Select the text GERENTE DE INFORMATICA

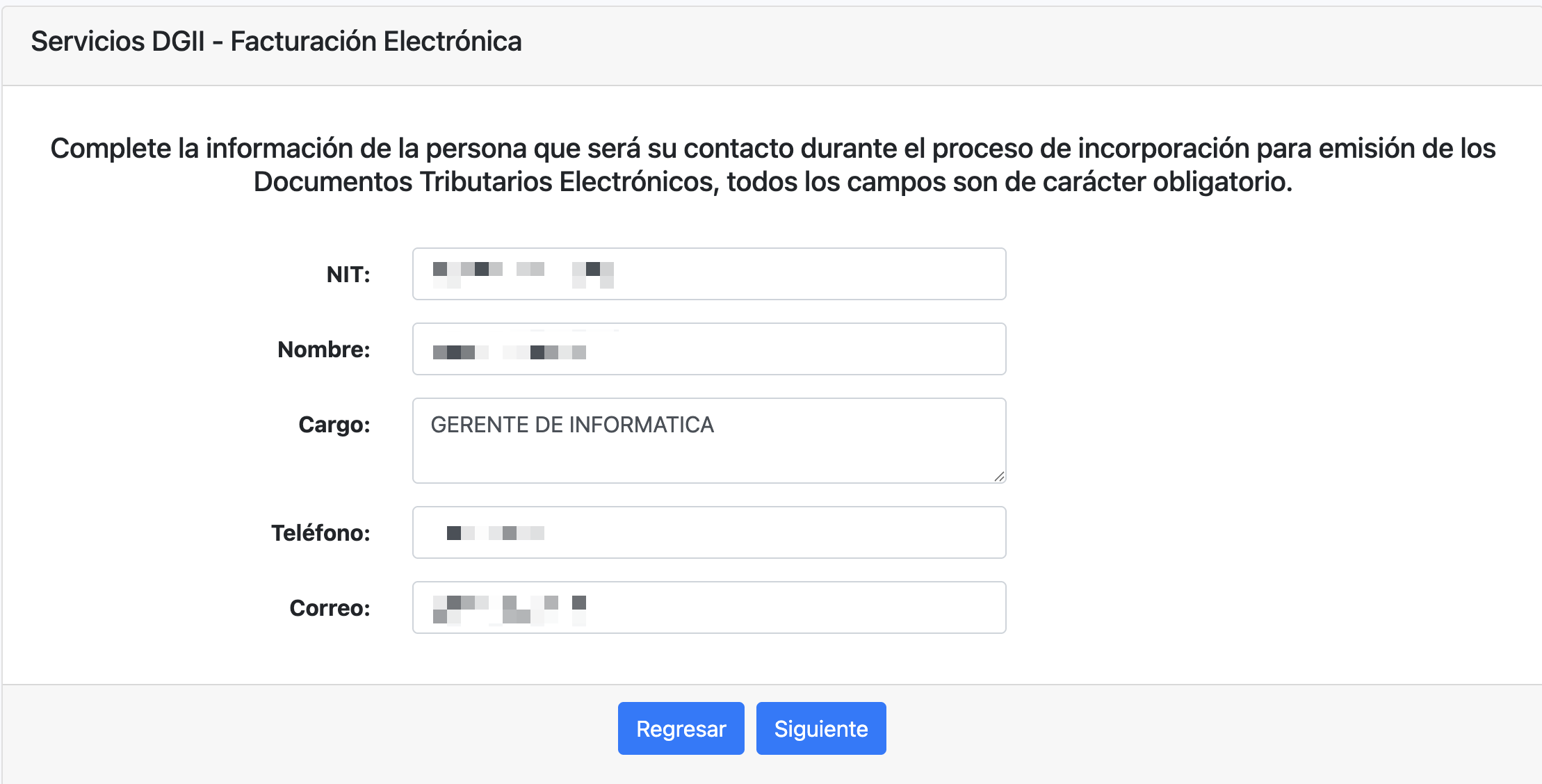point(572,425)
